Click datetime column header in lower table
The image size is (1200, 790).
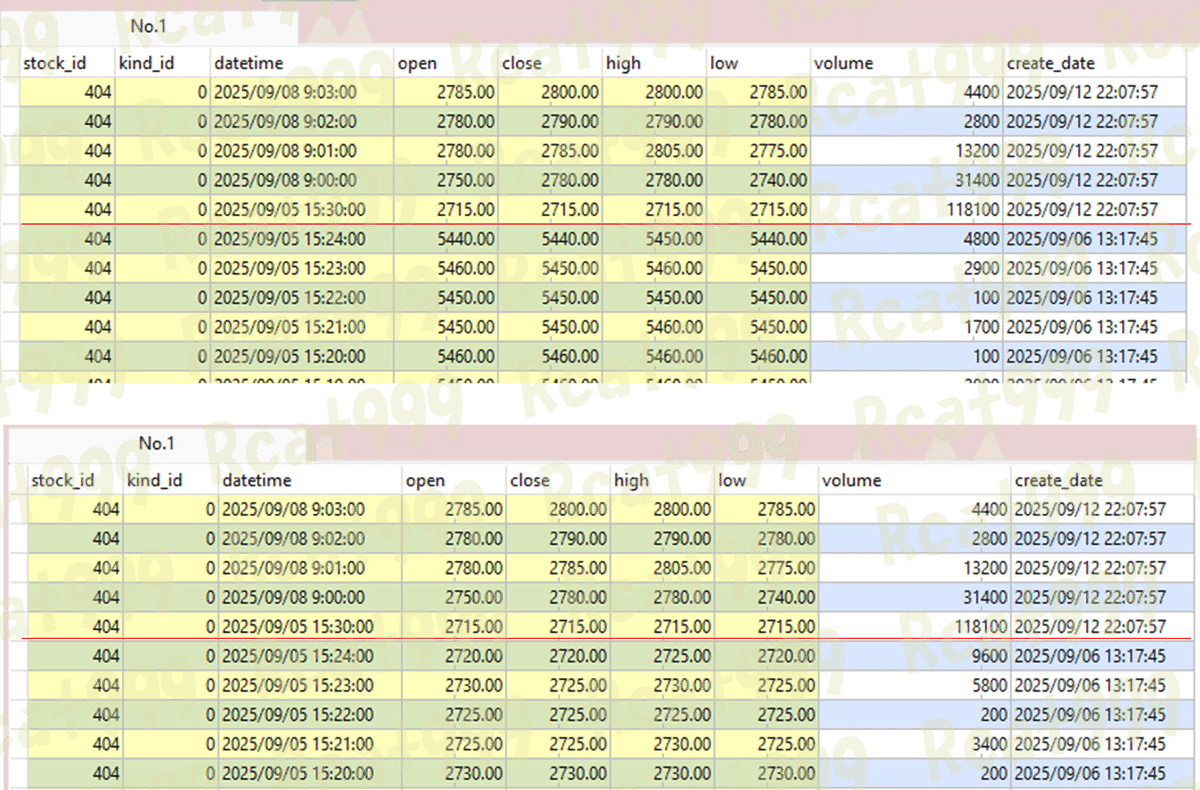[310, 480]
